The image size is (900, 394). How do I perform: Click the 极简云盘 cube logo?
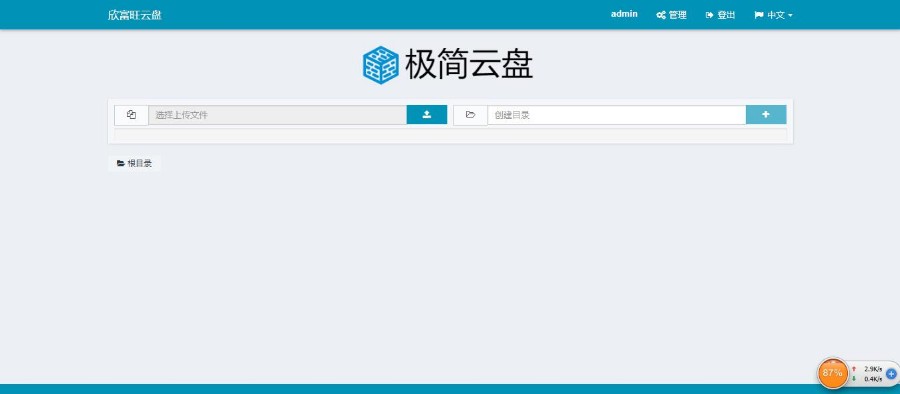(x=380, y=65)
